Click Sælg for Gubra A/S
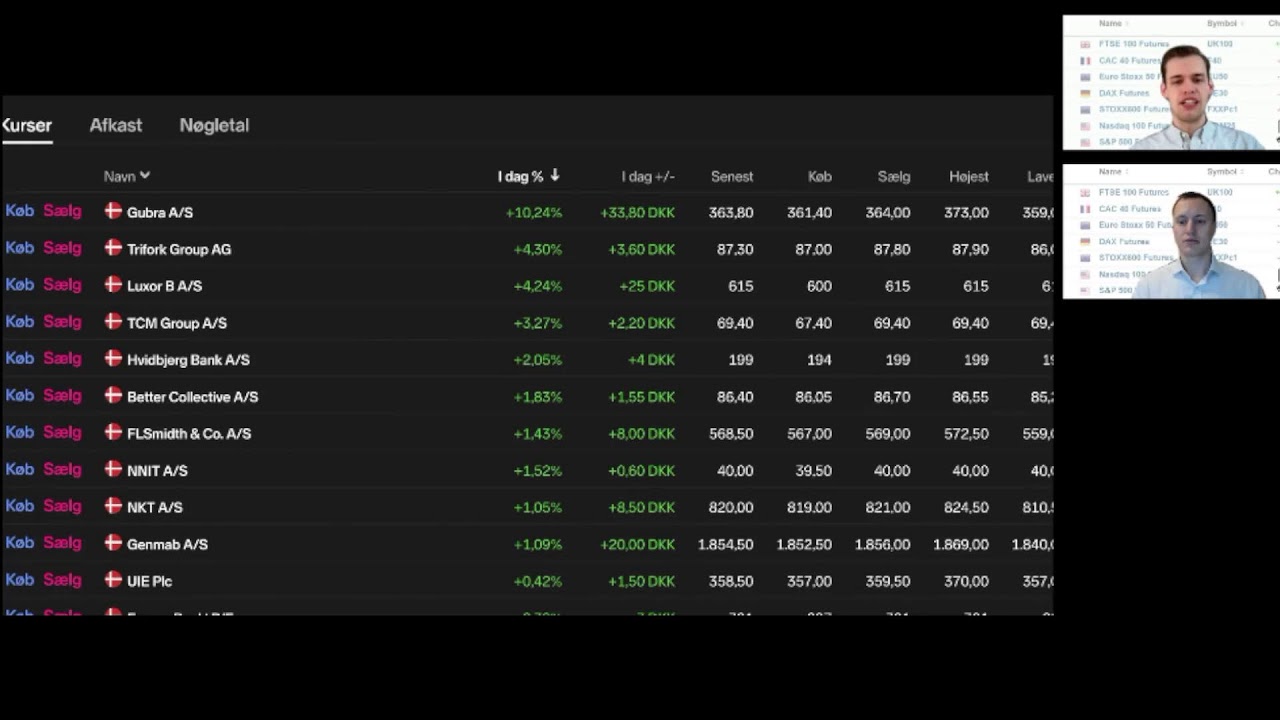This screenshot has width=1280, height=720. coord(62,211)
